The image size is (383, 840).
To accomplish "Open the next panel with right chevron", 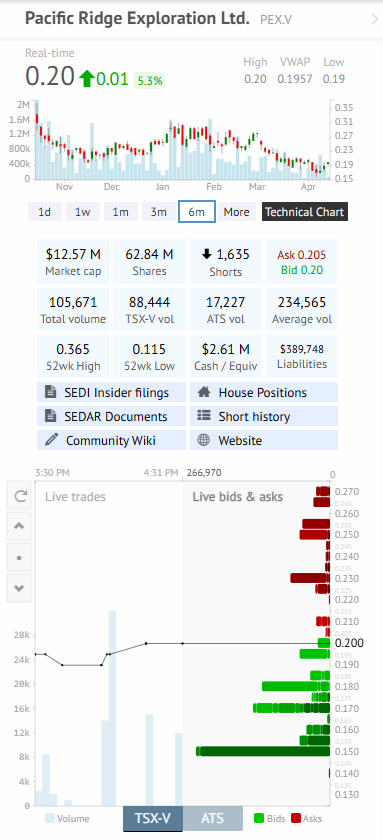I will (x=374, y=20).
